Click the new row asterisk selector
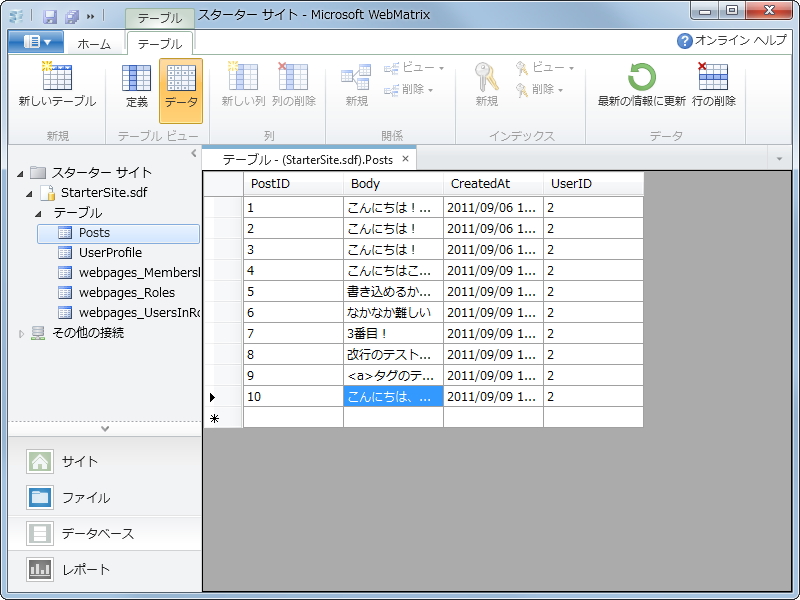The image size is (800, 600). [223, 417]
